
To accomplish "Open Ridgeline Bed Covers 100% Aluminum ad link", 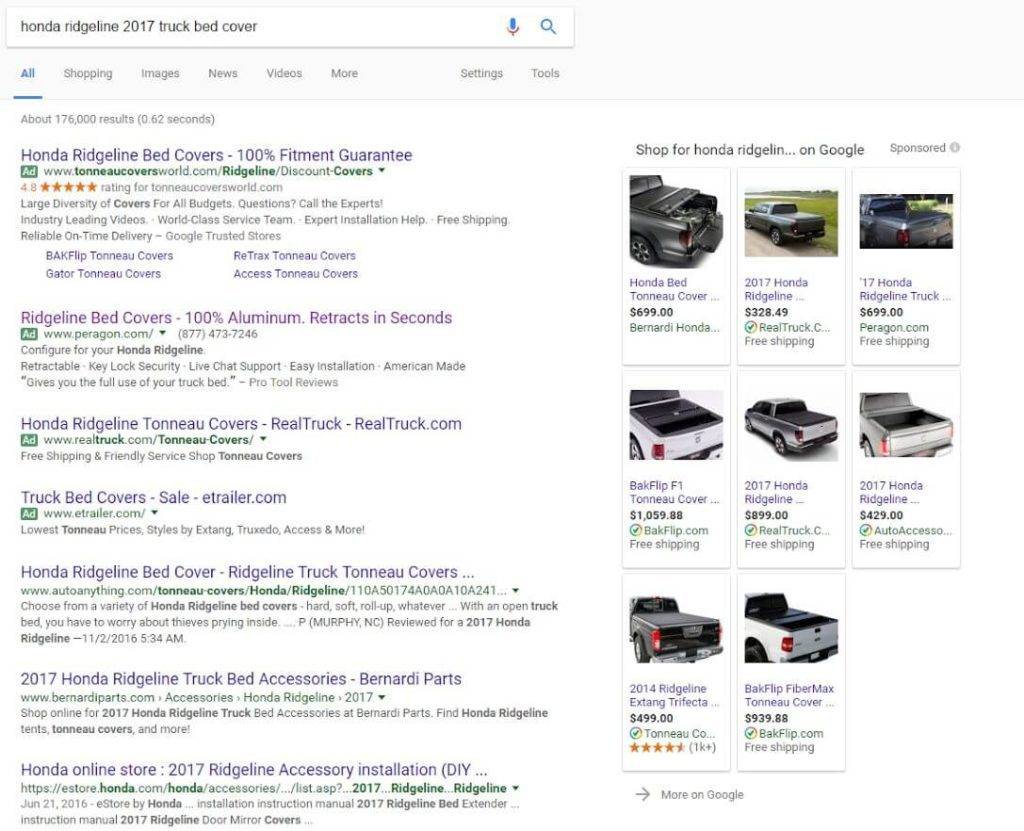I will coord(236,318).
